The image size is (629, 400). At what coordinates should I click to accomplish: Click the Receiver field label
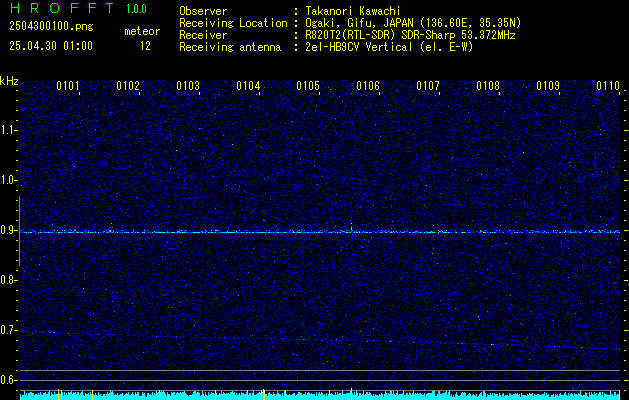(x=203, y=35)
